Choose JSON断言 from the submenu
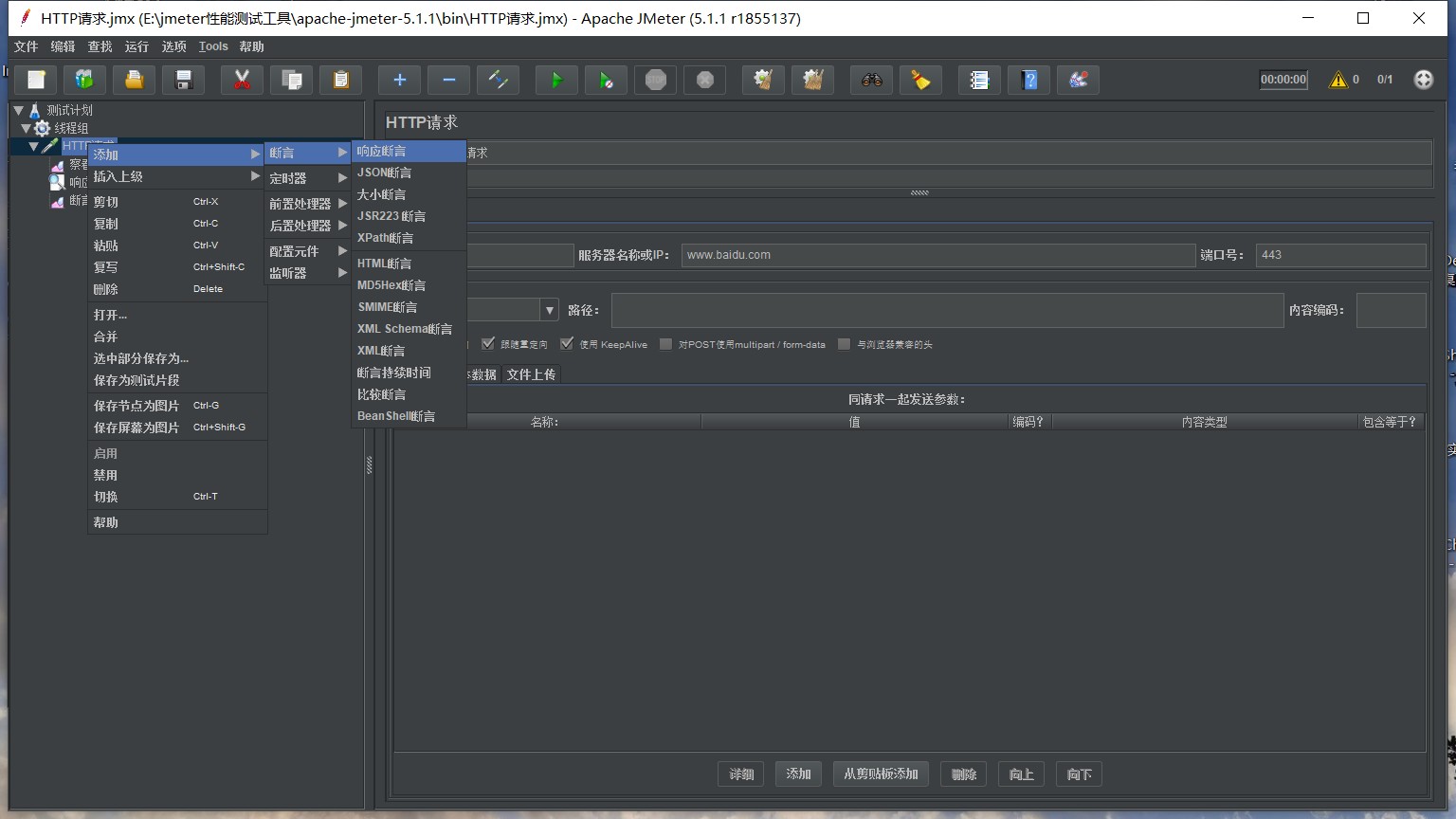 click(x=409, y=173)
